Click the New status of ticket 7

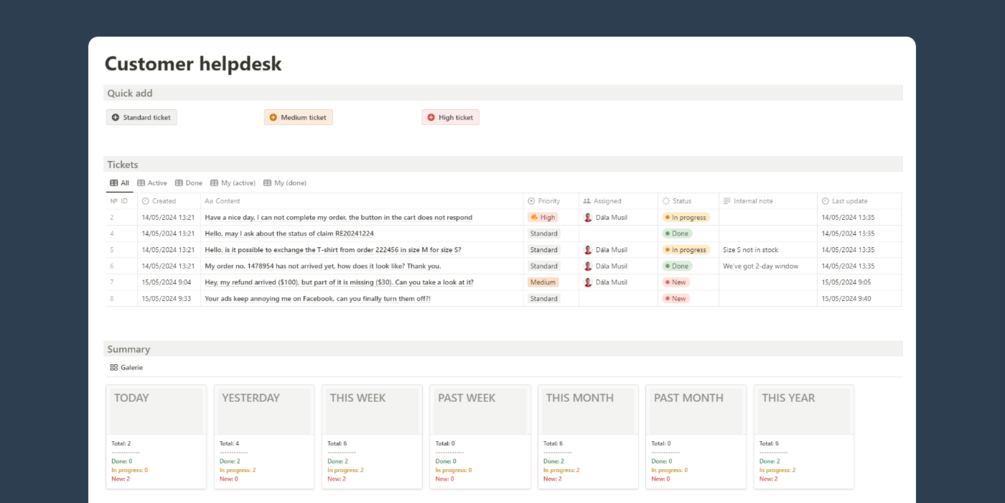[x=676, y=282]
